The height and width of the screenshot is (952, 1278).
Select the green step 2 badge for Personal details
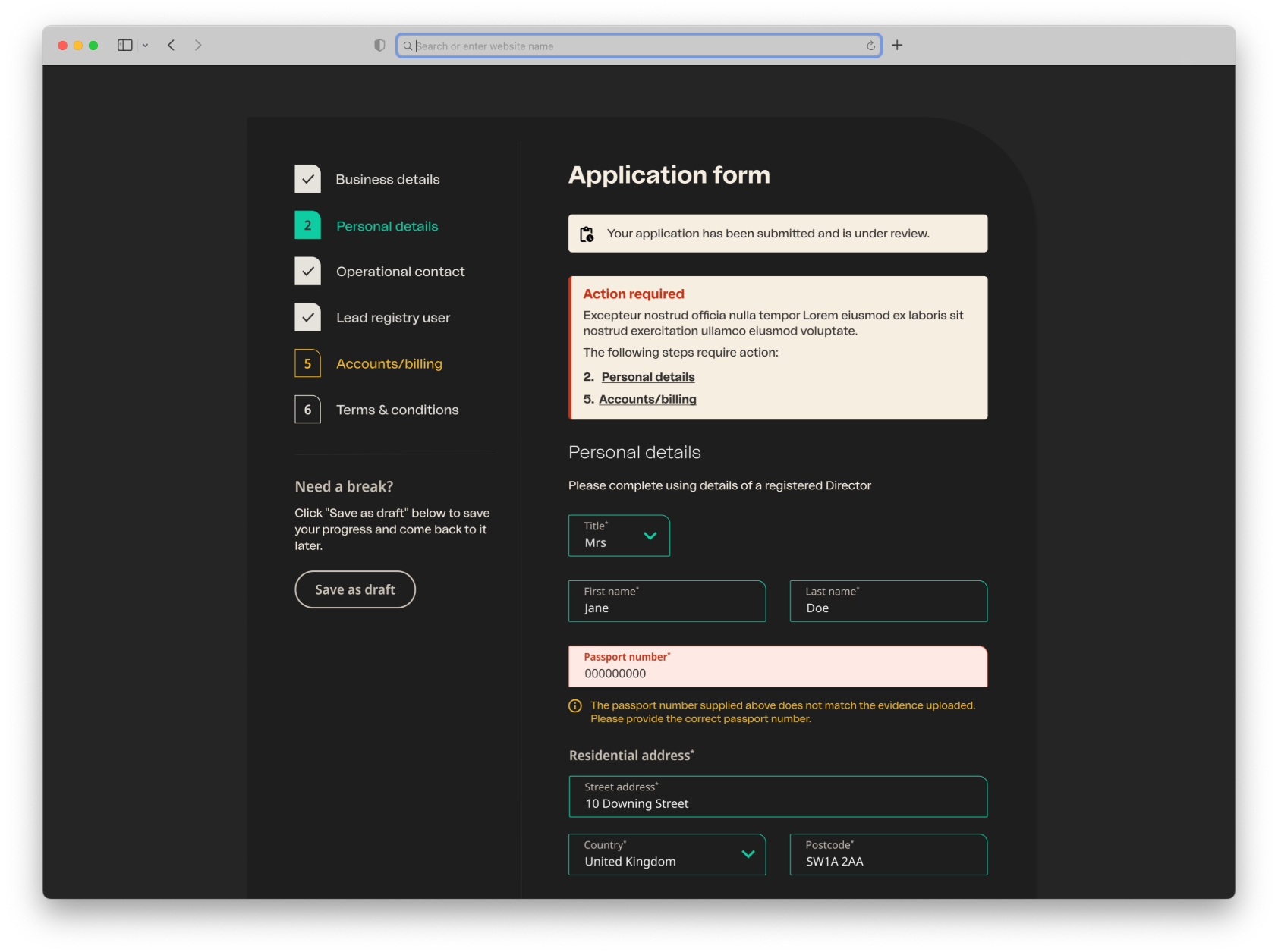coord(307,225)
